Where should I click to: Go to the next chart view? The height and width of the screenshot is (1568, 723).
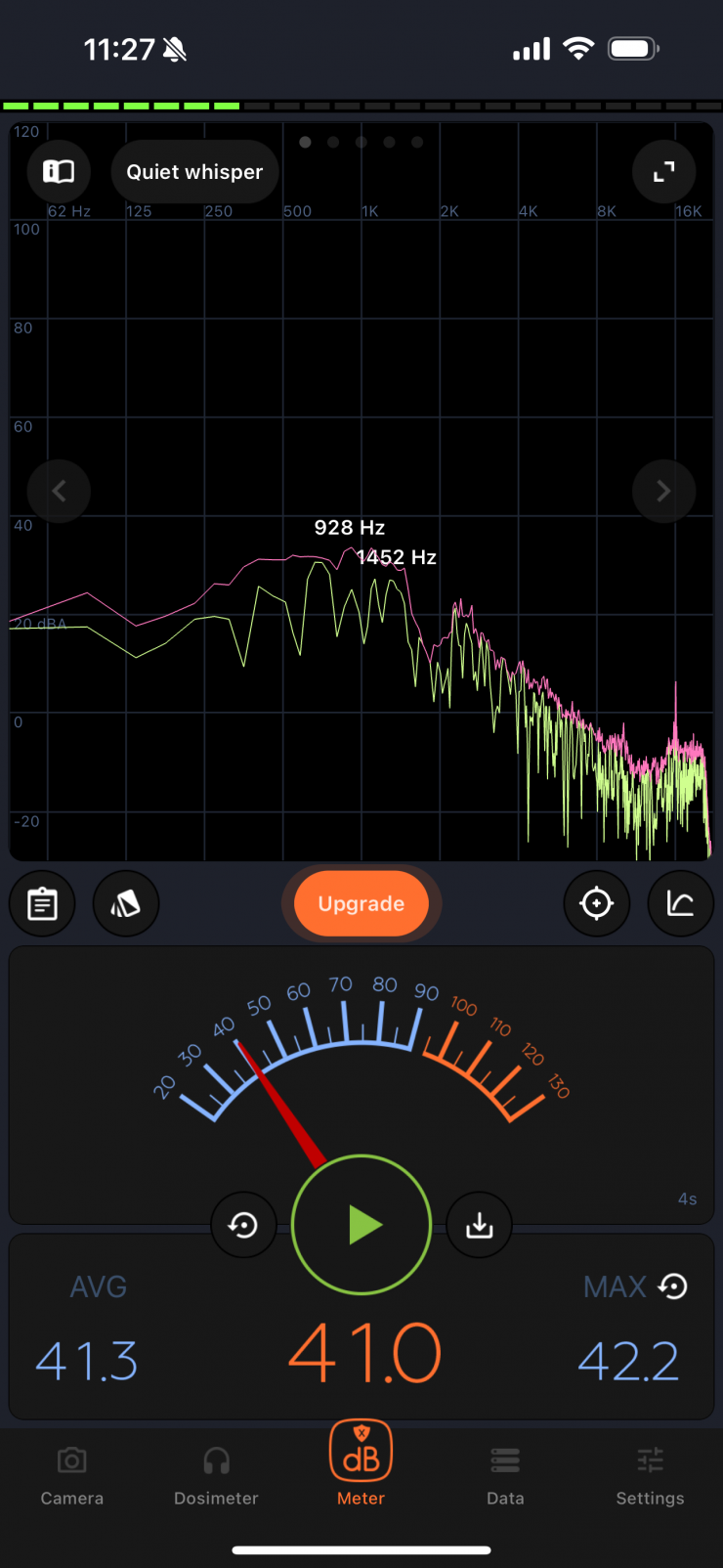pos(663,491)
